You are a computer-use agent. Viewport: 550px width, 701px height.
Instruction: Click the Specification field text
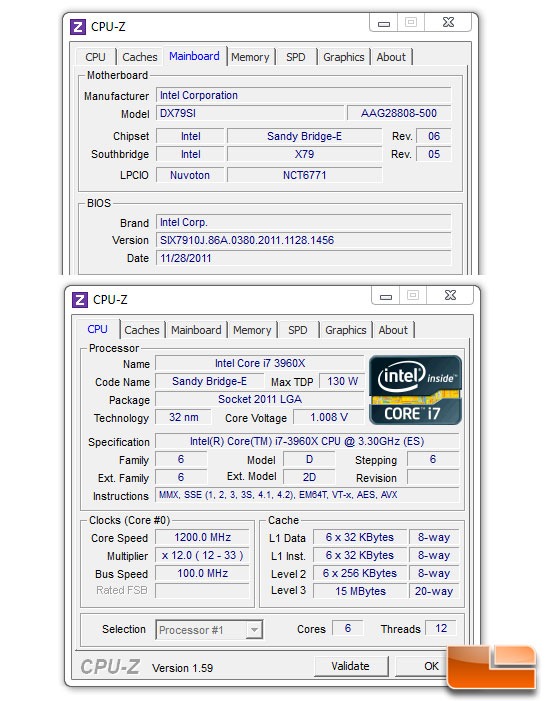click(307, 441)
